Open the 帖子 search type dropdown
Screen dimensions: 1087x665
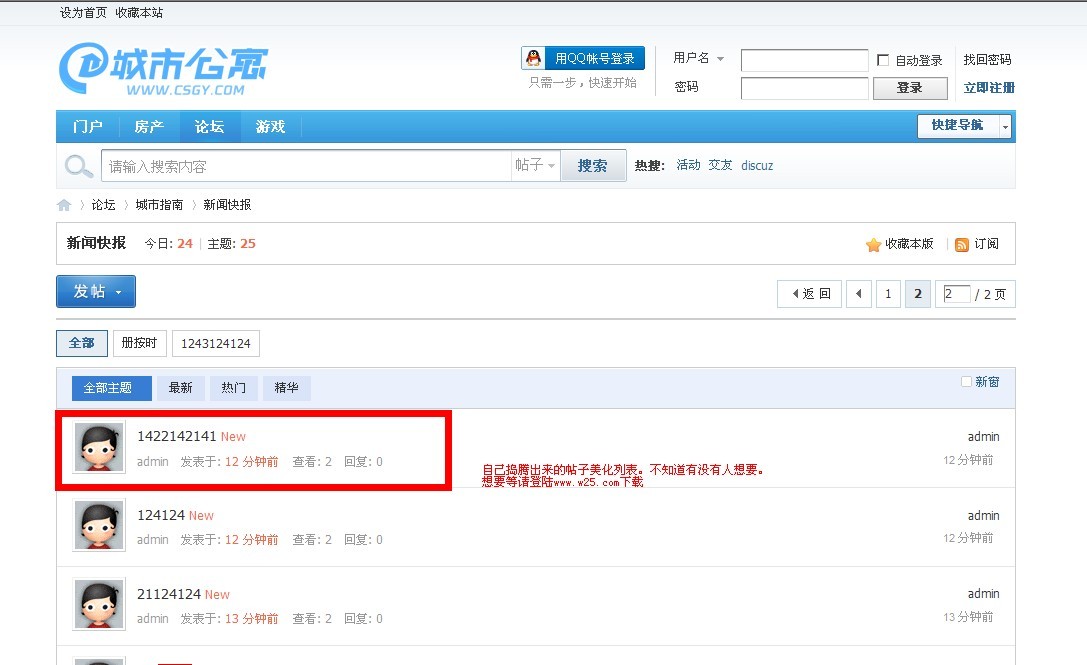click(x=535, y=165)
